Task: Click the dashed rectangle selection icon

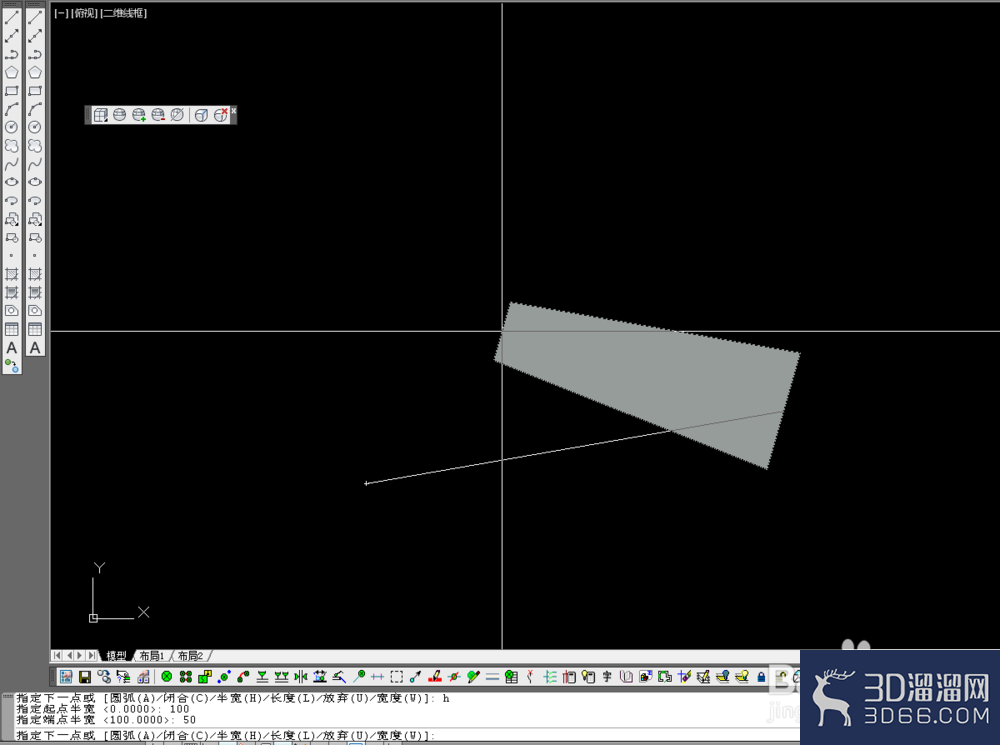Action: point(397,677)
